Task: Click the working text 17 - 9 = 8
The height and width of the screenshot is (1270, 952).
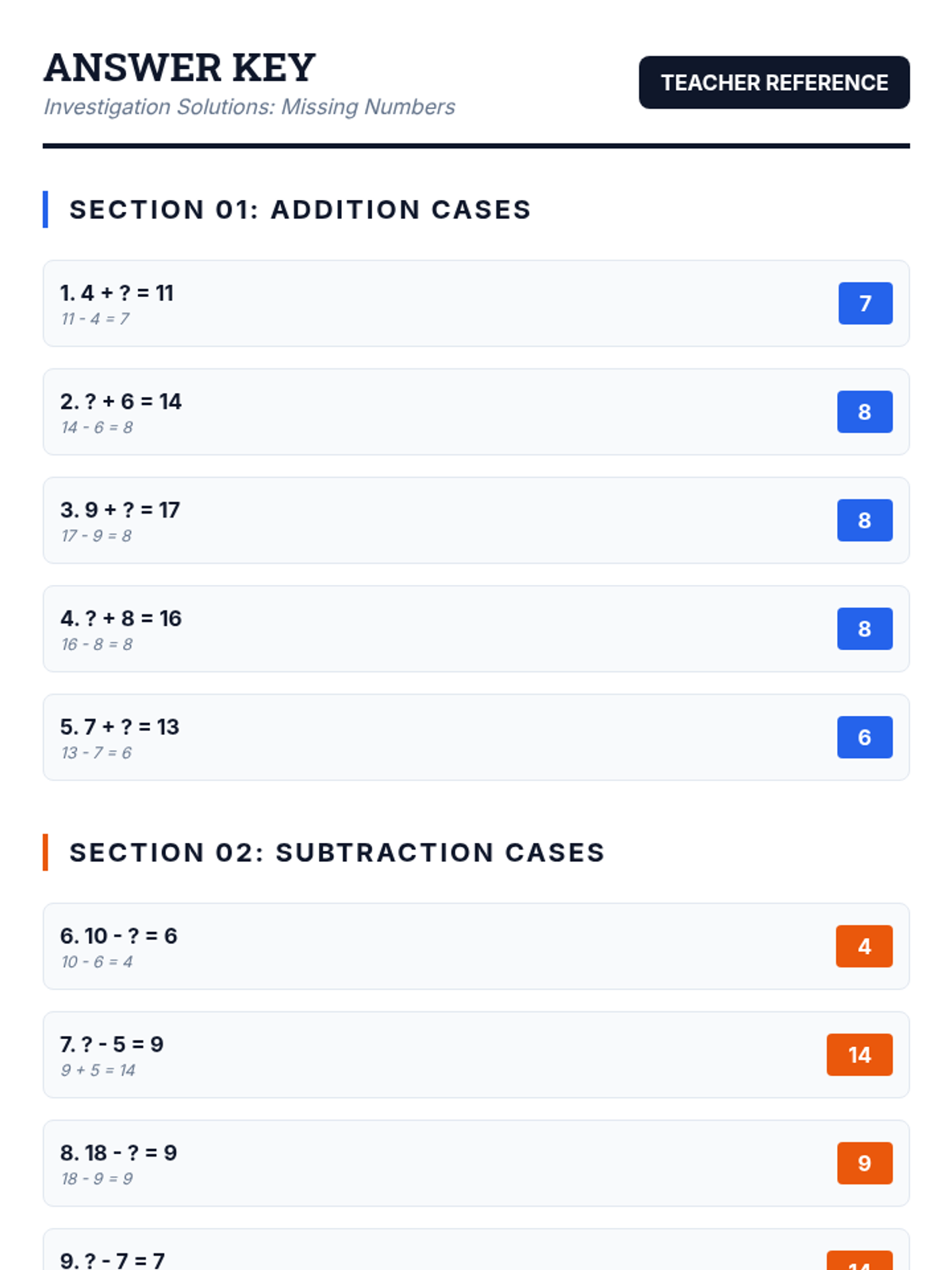Action: pos(97,537)
